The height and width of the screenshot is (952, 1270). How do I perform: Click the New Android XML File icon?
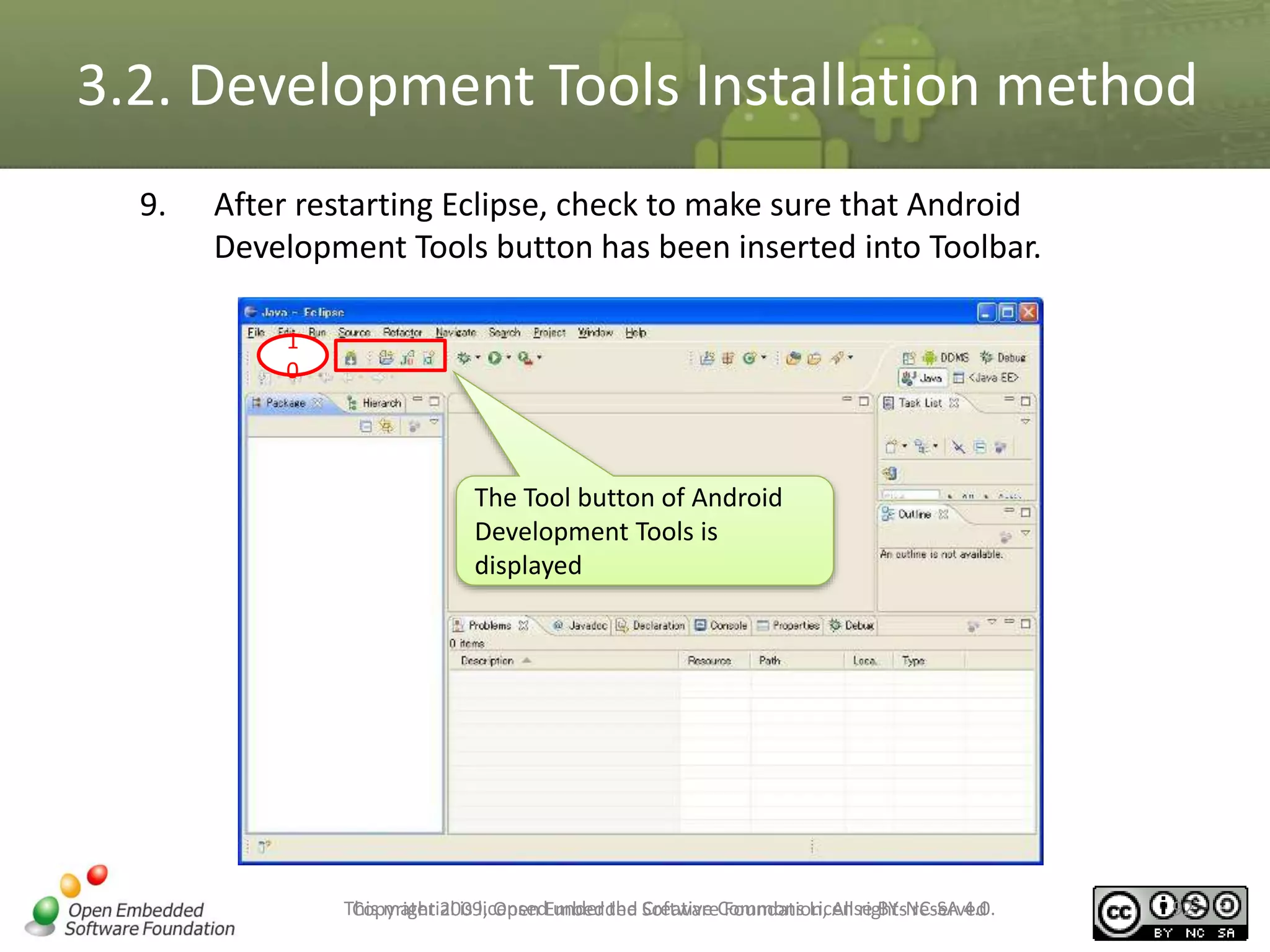click(x=429, y=358)
